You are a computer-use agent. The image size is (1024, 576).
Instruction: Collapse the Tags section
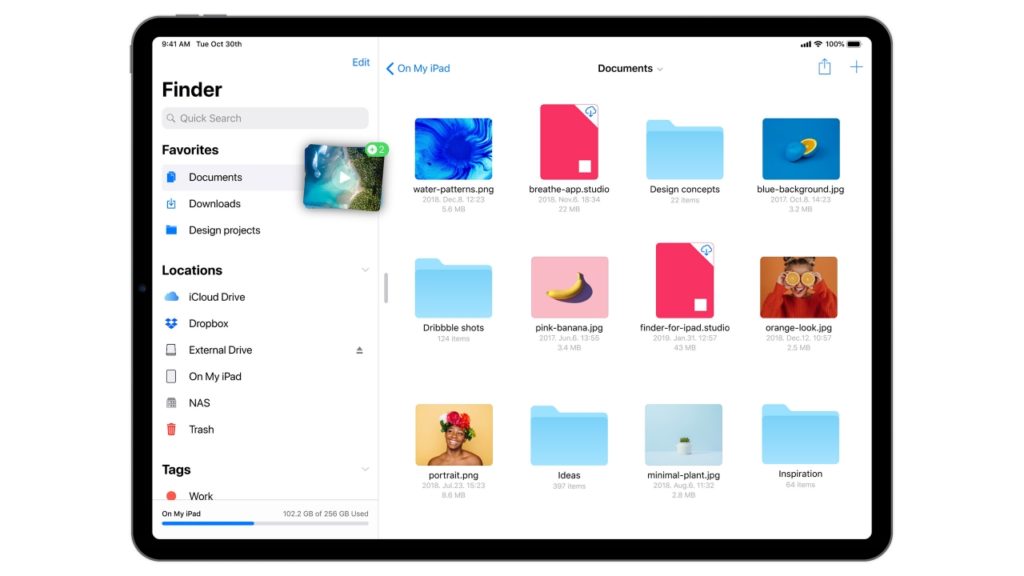pyautogui.click(x=365, y=469)
